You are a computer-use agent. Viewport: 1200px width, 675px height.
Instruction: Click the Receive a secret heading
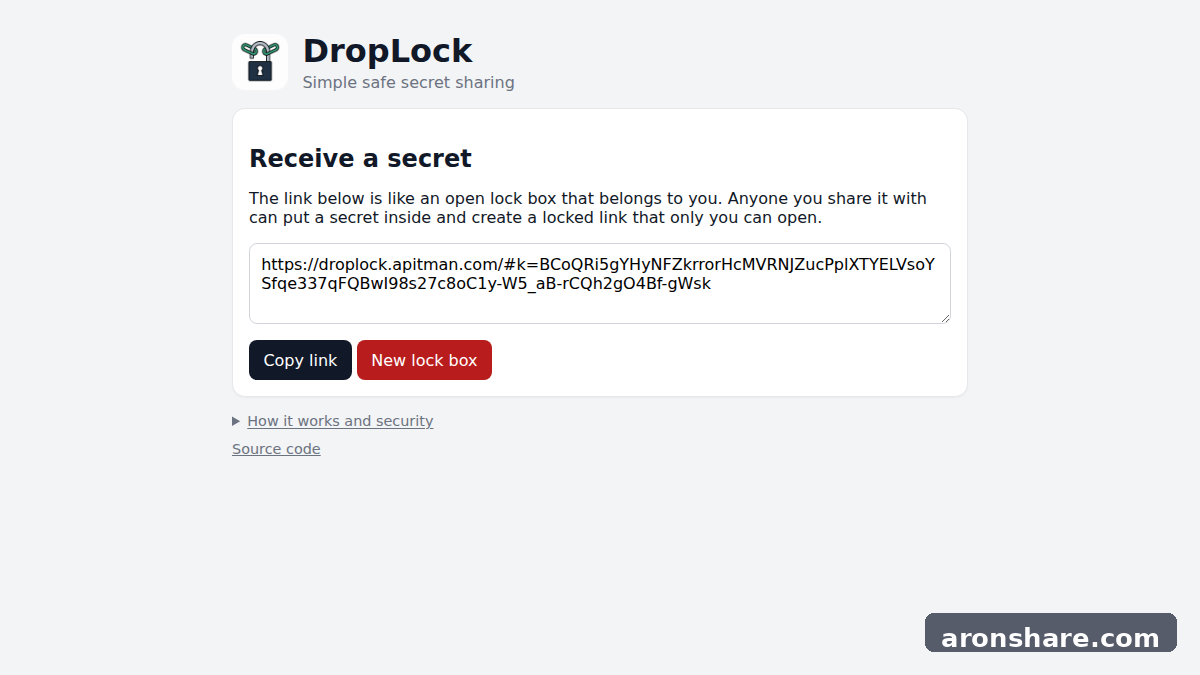coord(360,158)
